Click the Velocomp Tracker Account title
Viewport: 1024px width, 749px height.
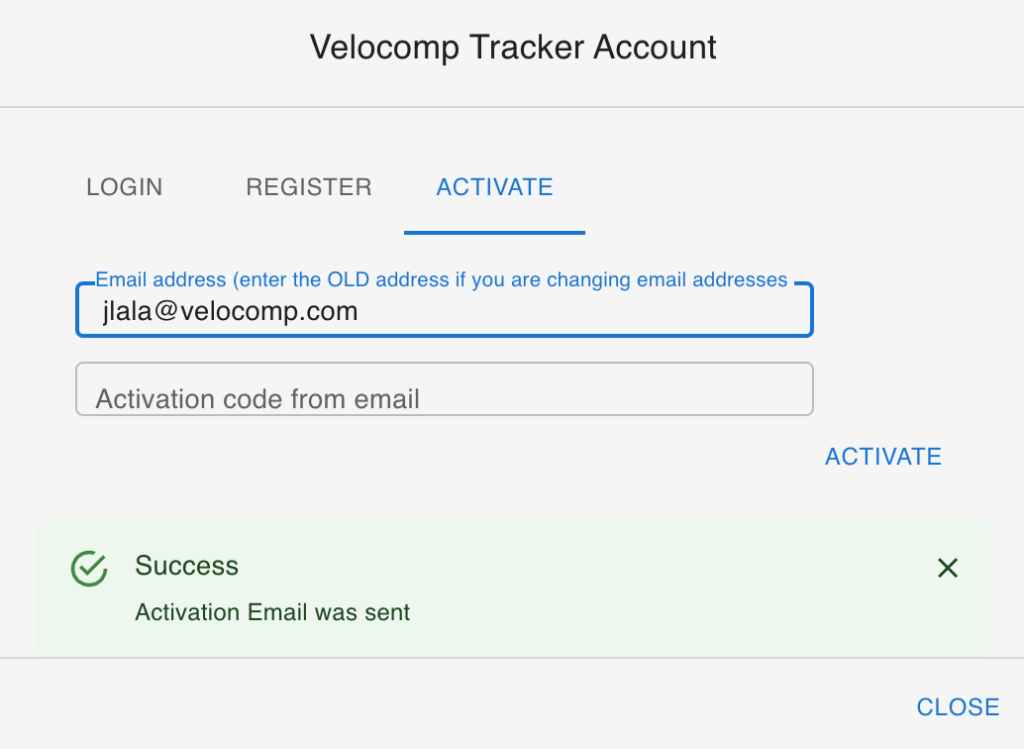[512, 47]
